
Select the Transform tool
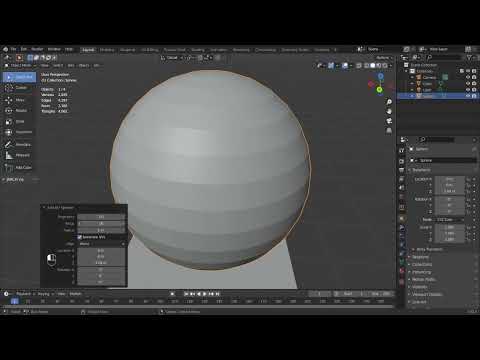click(19, 132)
